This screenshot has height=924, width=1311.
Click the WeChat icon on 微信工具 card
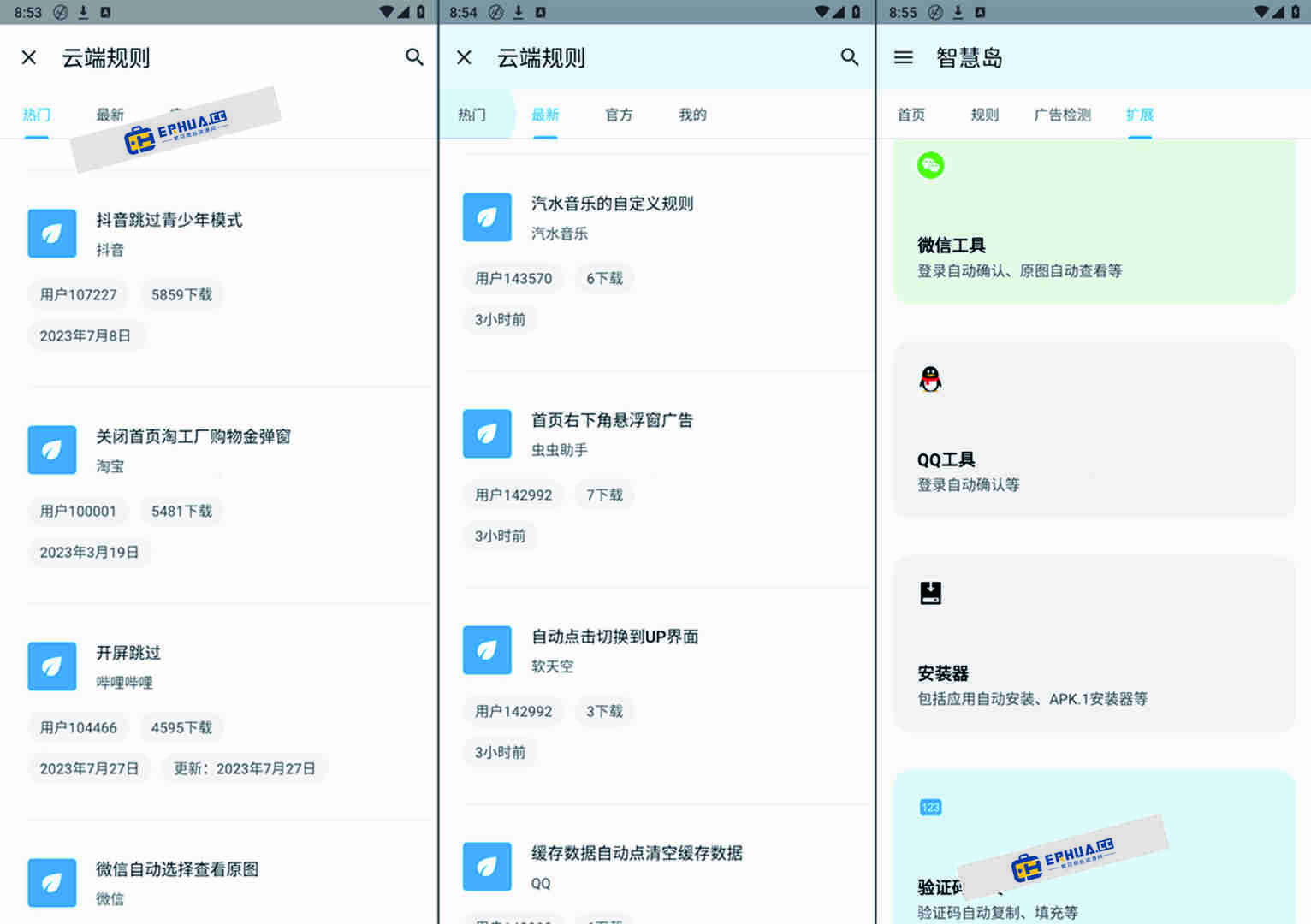pyautogui.click(x=930, y=165)
